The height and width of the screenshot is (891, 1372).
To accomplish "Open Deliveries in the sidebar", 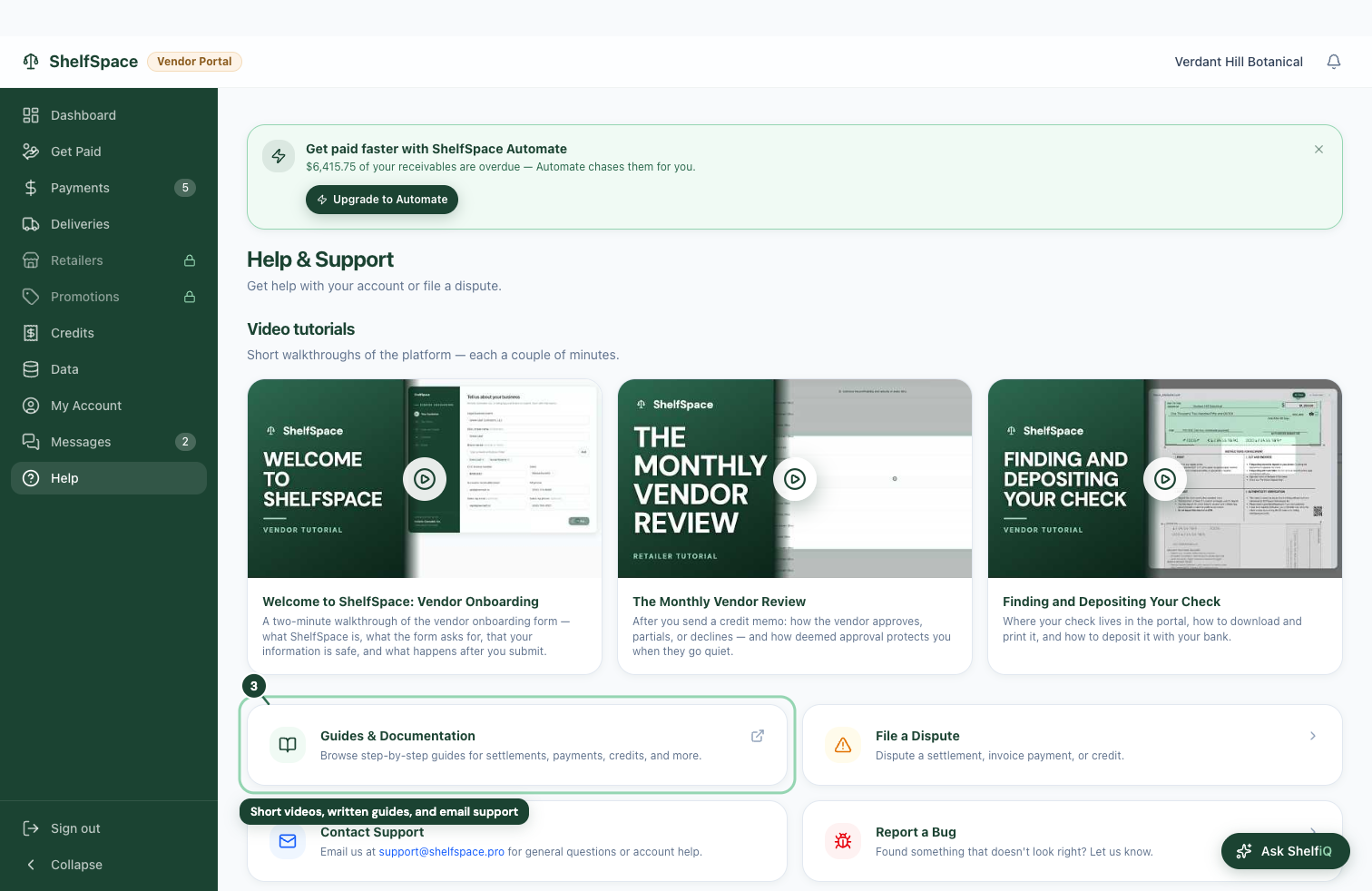I will point(109,224).
